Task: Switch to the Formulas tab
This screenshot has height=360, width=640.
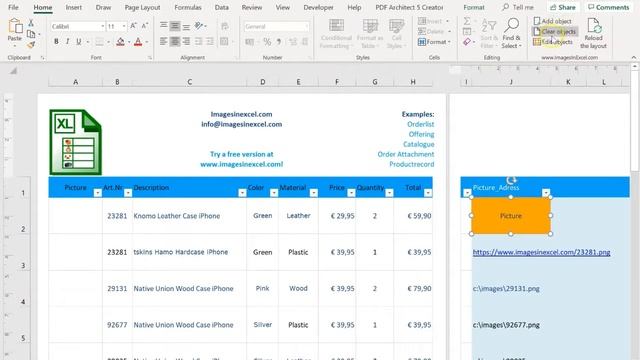Action: (188, 7)
